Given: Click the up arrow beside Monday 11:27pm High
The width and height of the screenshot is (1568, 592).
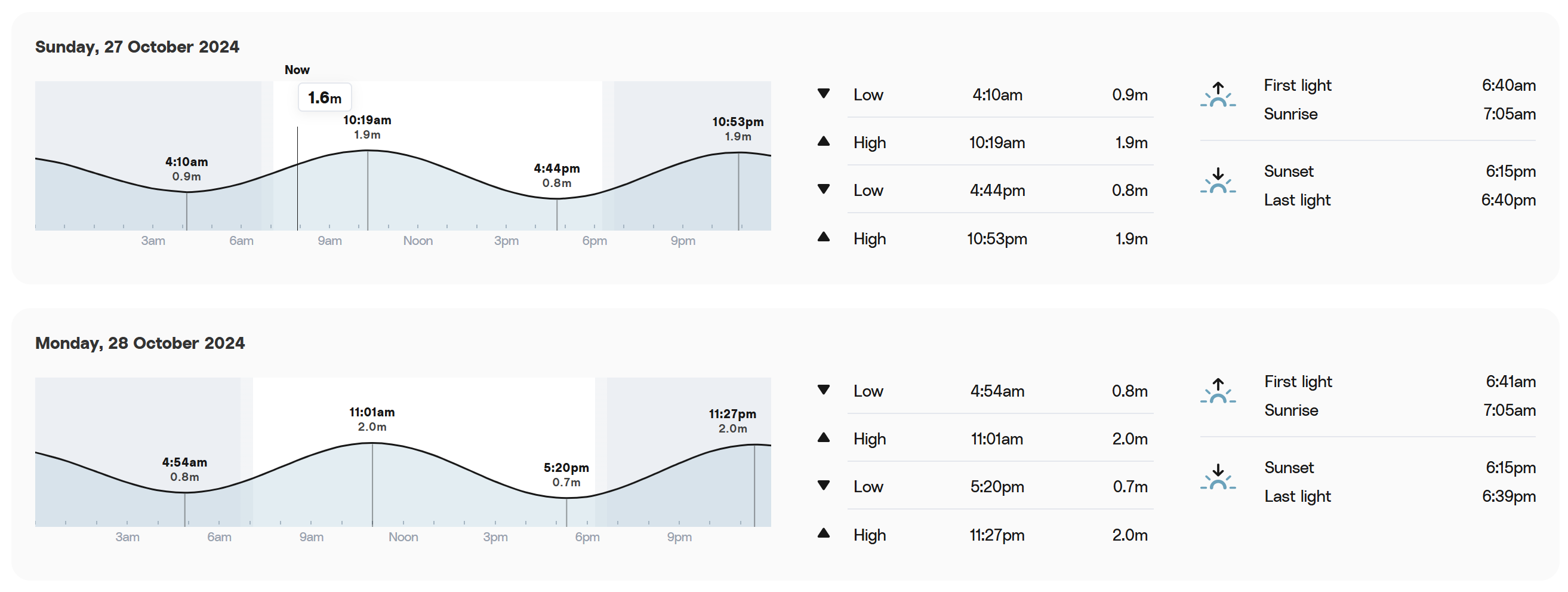Looking at the screenshot, I should (823, 533).
